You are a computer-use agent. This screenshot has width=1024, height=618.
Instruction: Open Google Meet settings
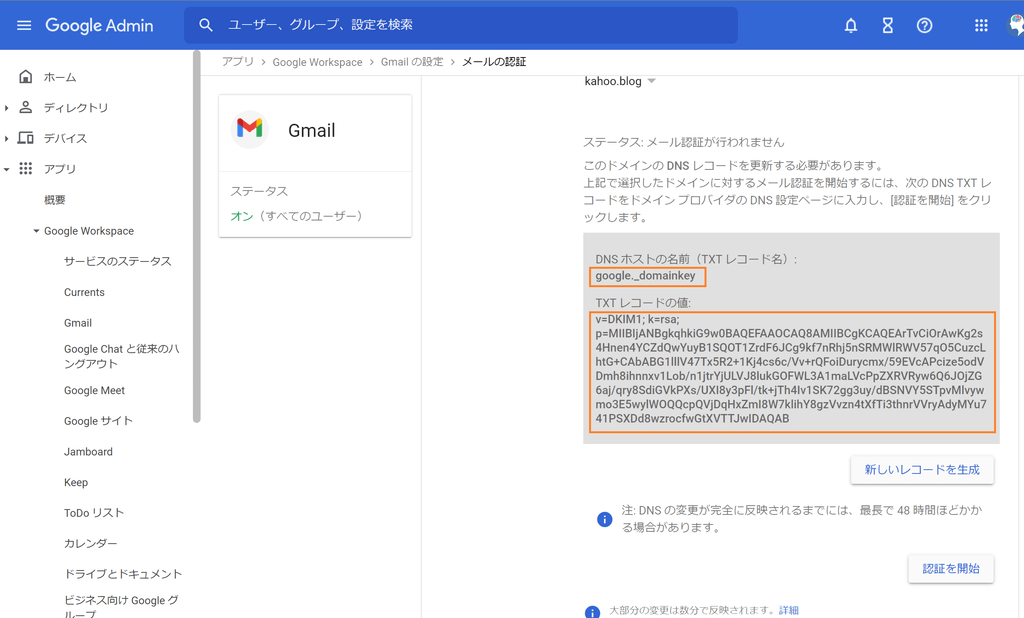pos(94,390)
